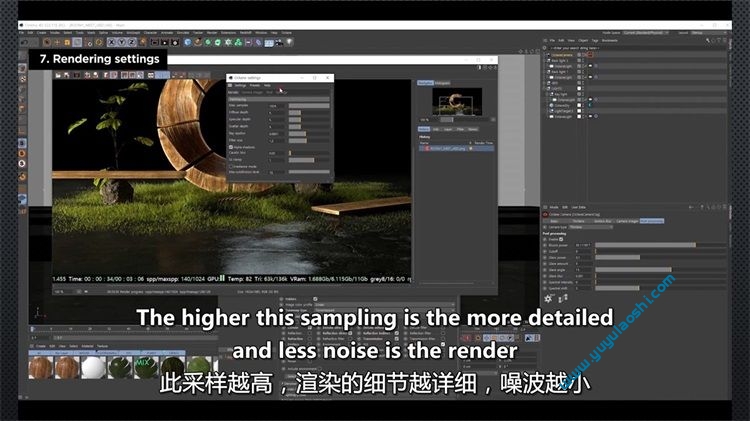Click the Make Editable icon in left sidebar
The width and height of the screenshot is (750, 421).
click(x=22, y=56)
